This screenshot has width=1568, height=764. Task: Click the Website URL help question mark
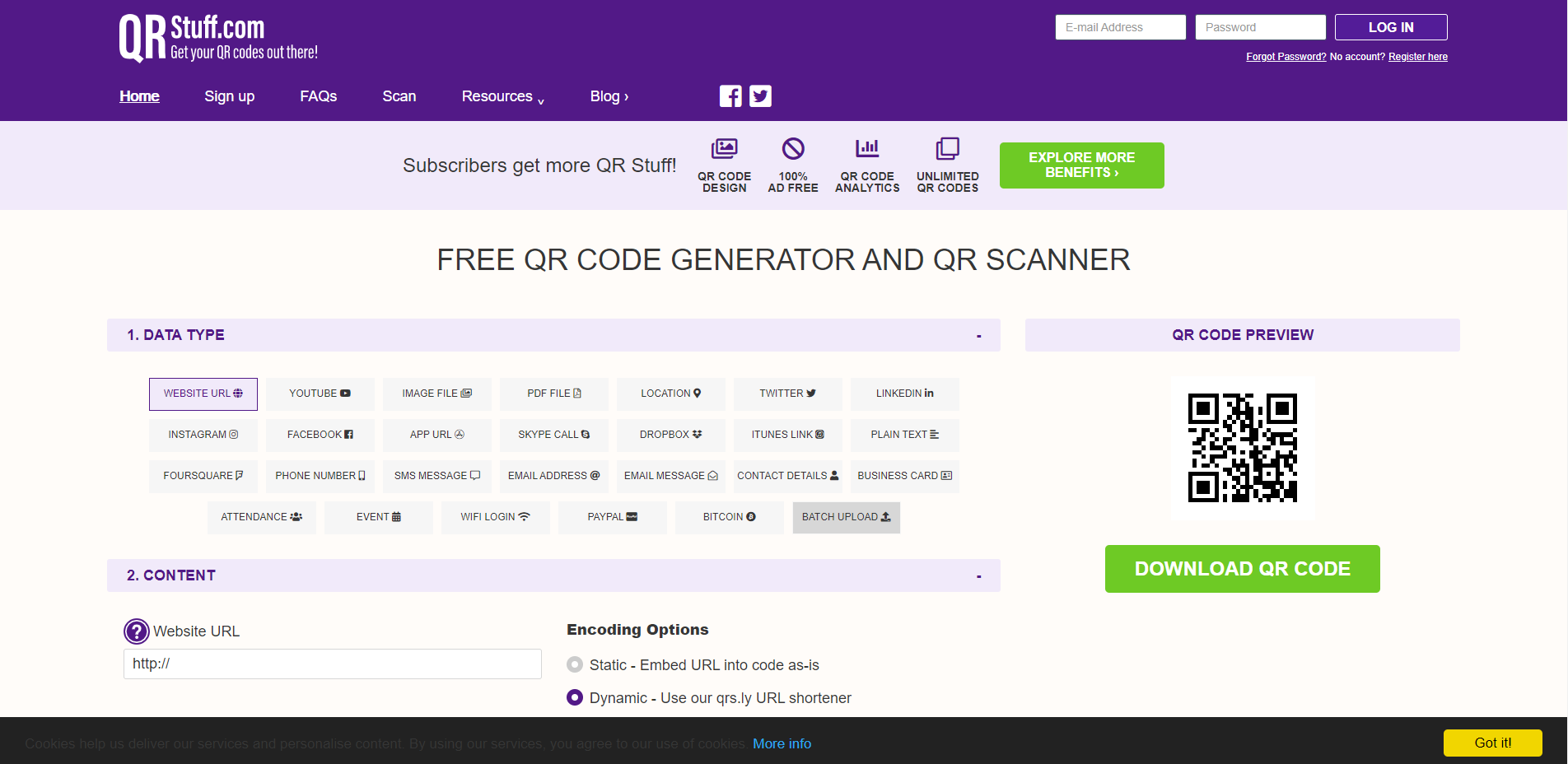(x=136, y=631)
